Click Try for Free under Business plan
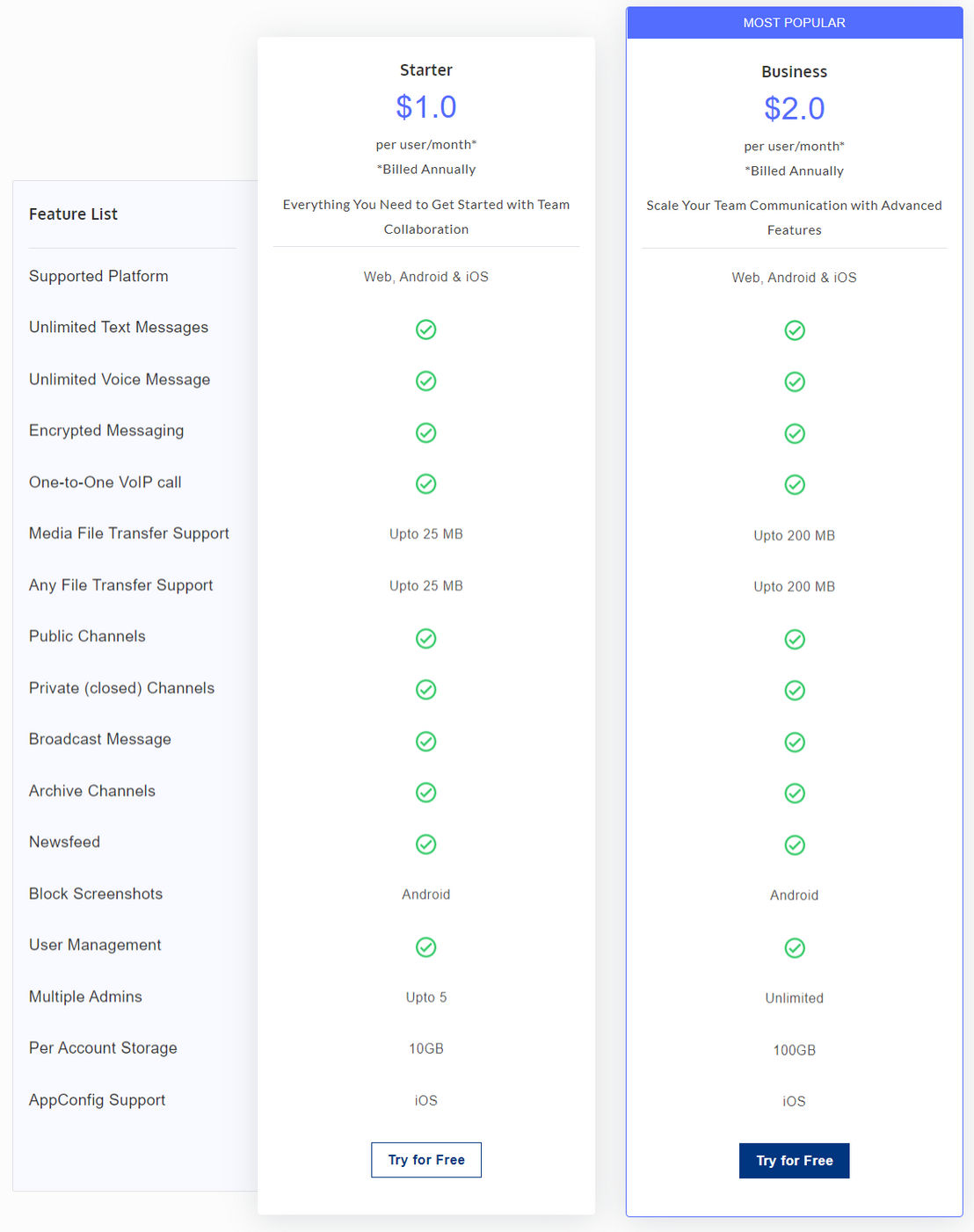This screenshot has width=974, height=1232. click(795, 1161)
